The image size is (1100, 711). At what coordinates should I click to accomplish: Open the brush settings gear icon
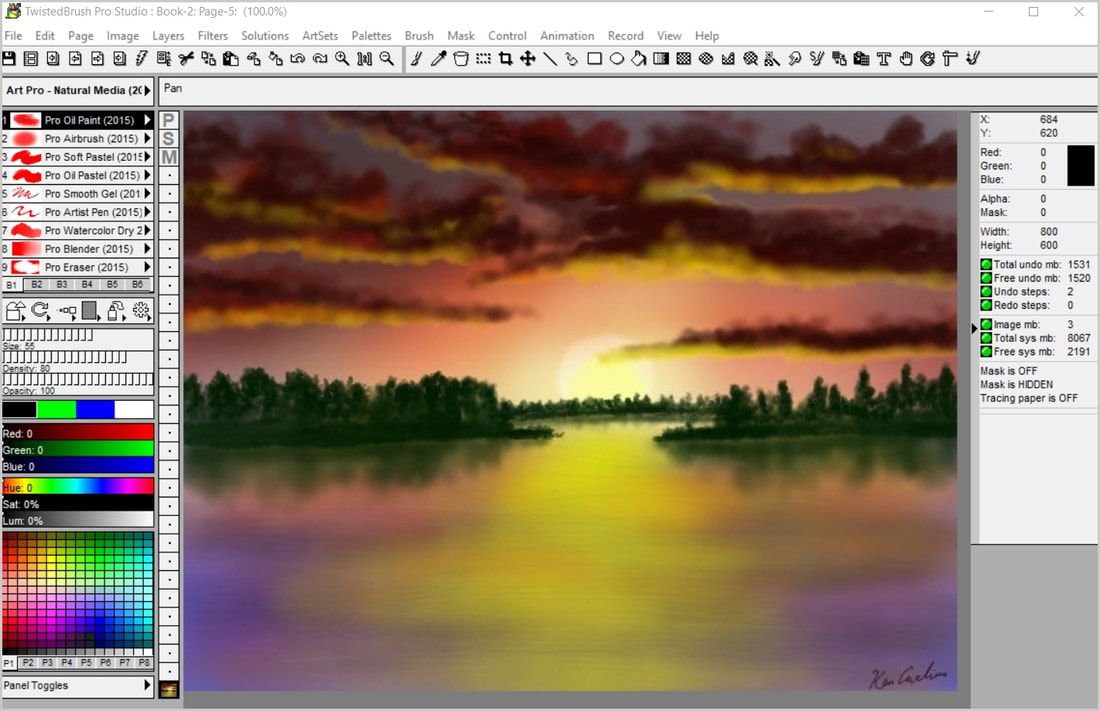(143, 311)
